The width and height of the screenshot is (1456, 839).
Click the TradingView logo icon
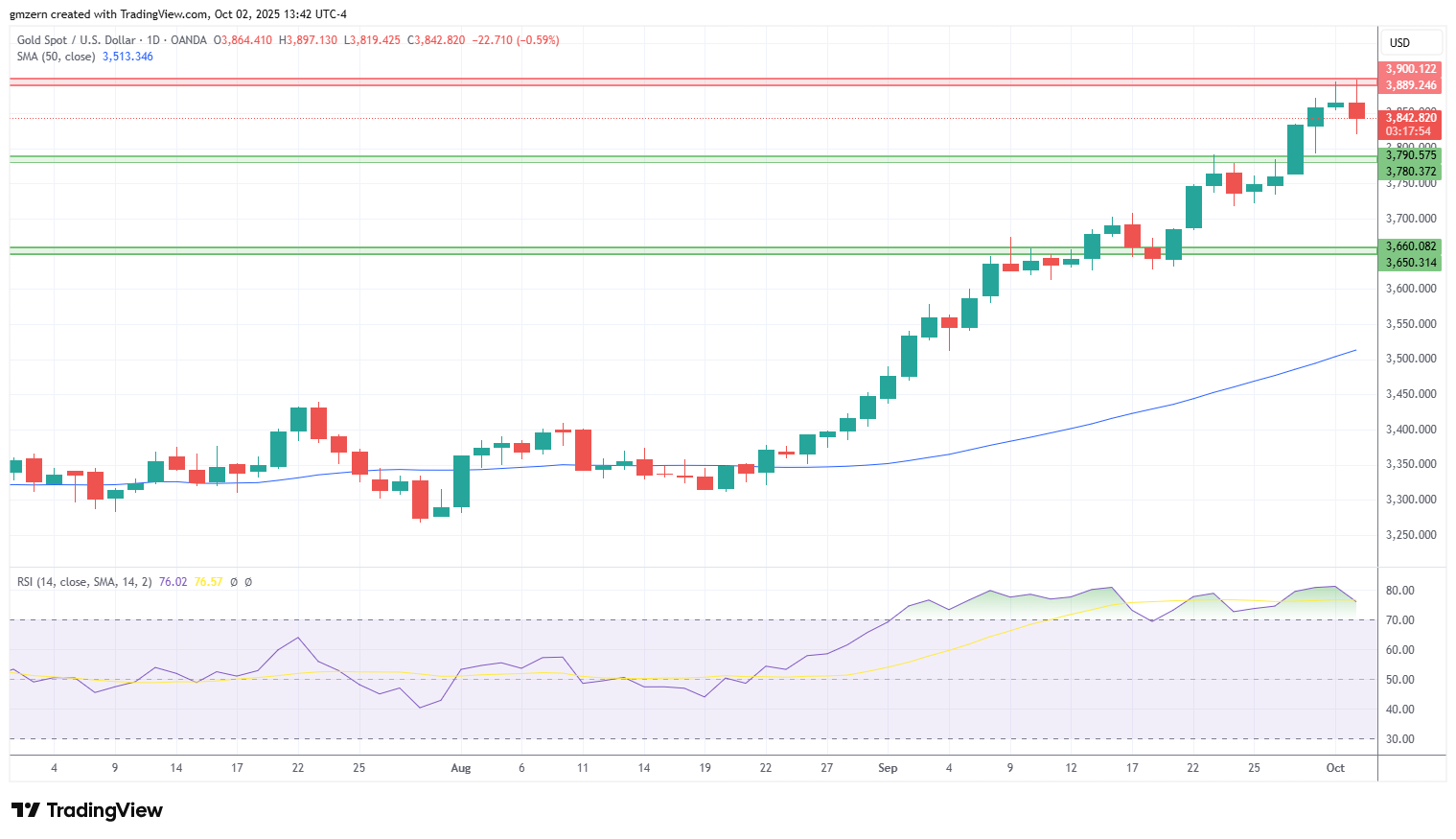26,810
